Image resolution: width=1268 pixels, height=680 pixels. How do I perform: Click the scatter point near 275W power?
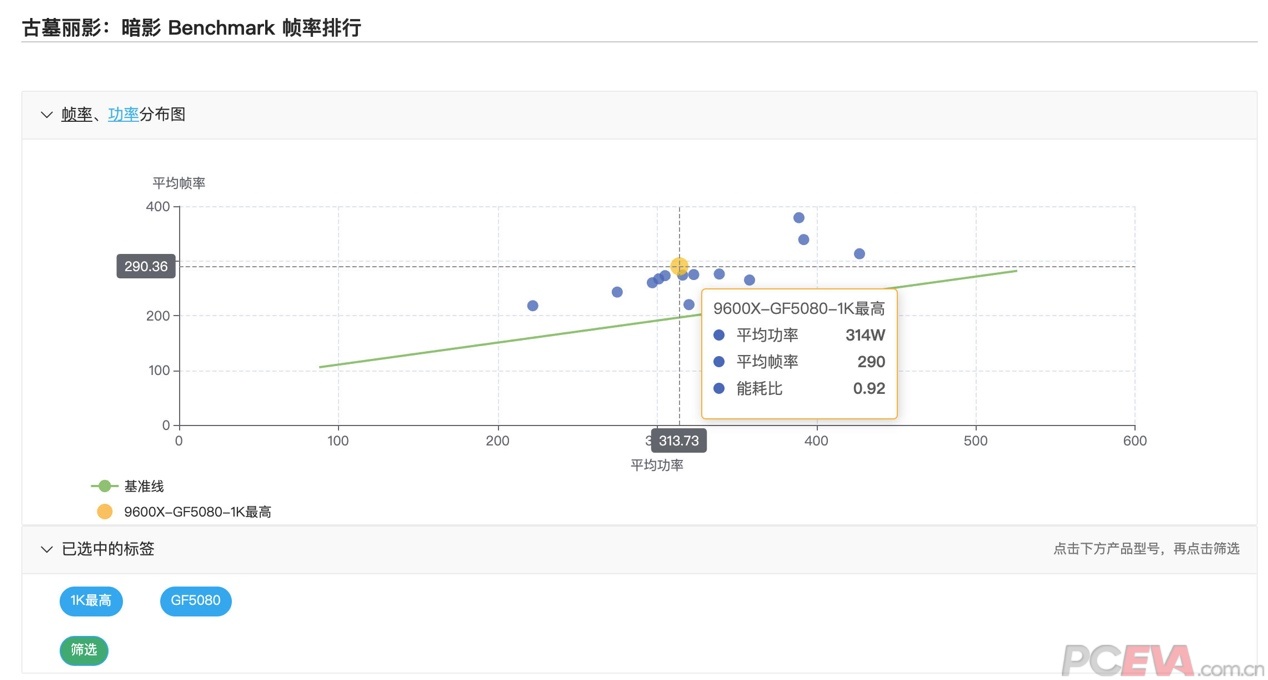coord(617,292)
